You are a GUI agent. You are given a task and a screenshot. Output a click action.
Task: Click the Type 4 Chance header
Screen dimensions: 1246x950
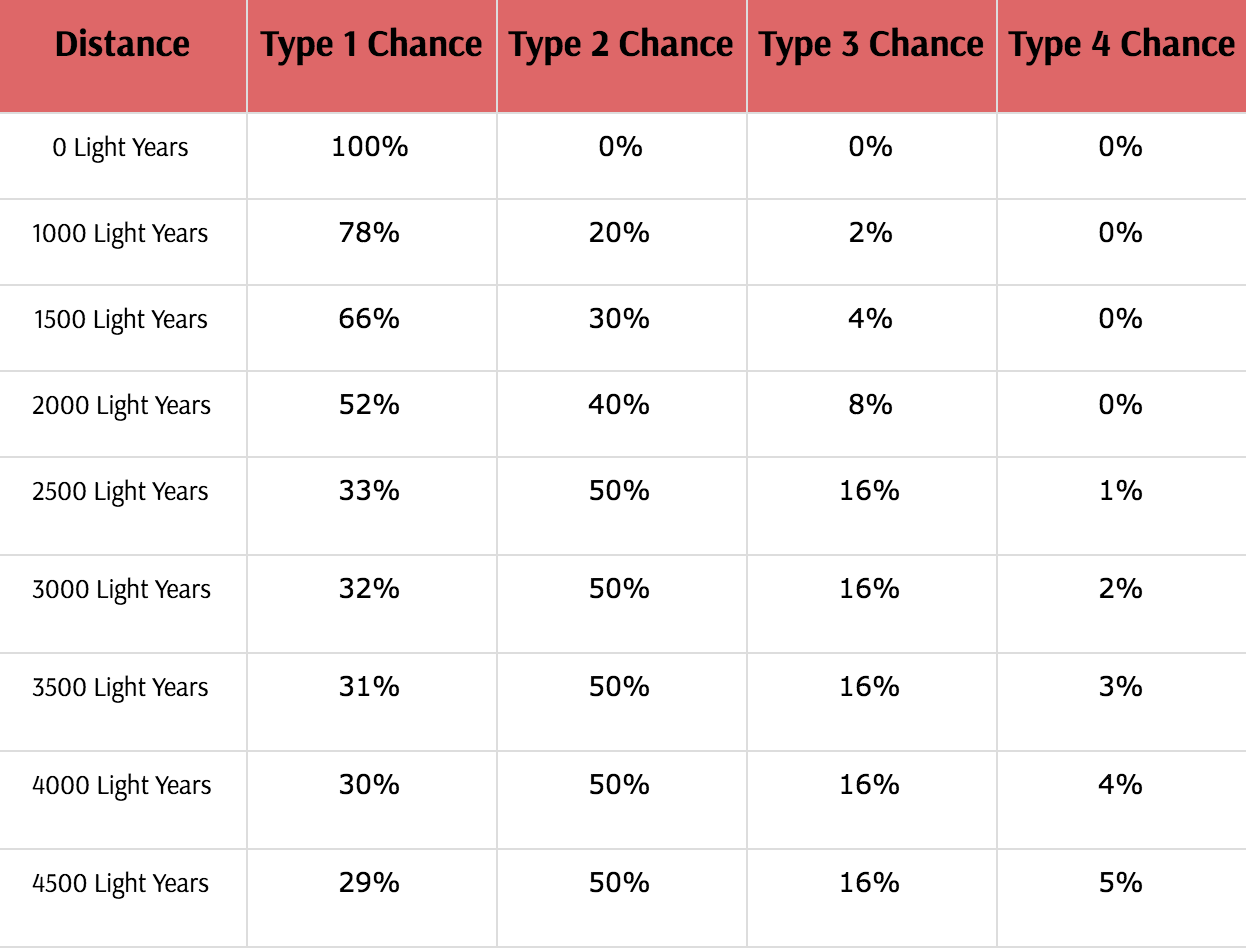click(1121, 45)
